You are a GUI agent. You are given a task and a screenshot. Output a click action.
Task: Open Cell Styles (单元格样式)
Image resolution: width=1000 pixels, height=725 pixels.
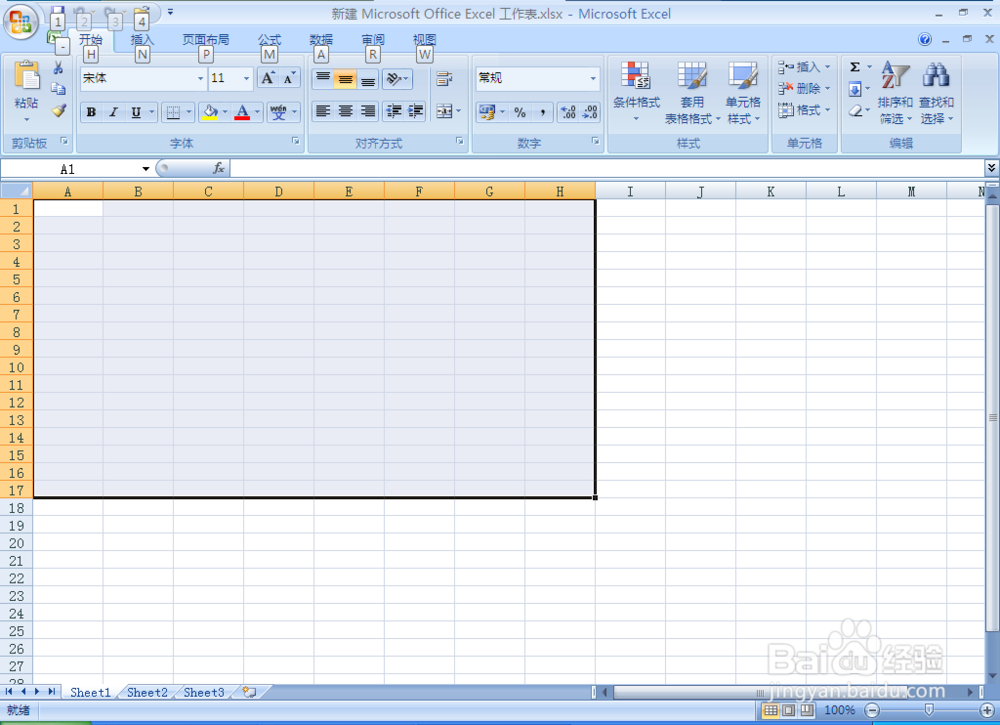point(743,92)
